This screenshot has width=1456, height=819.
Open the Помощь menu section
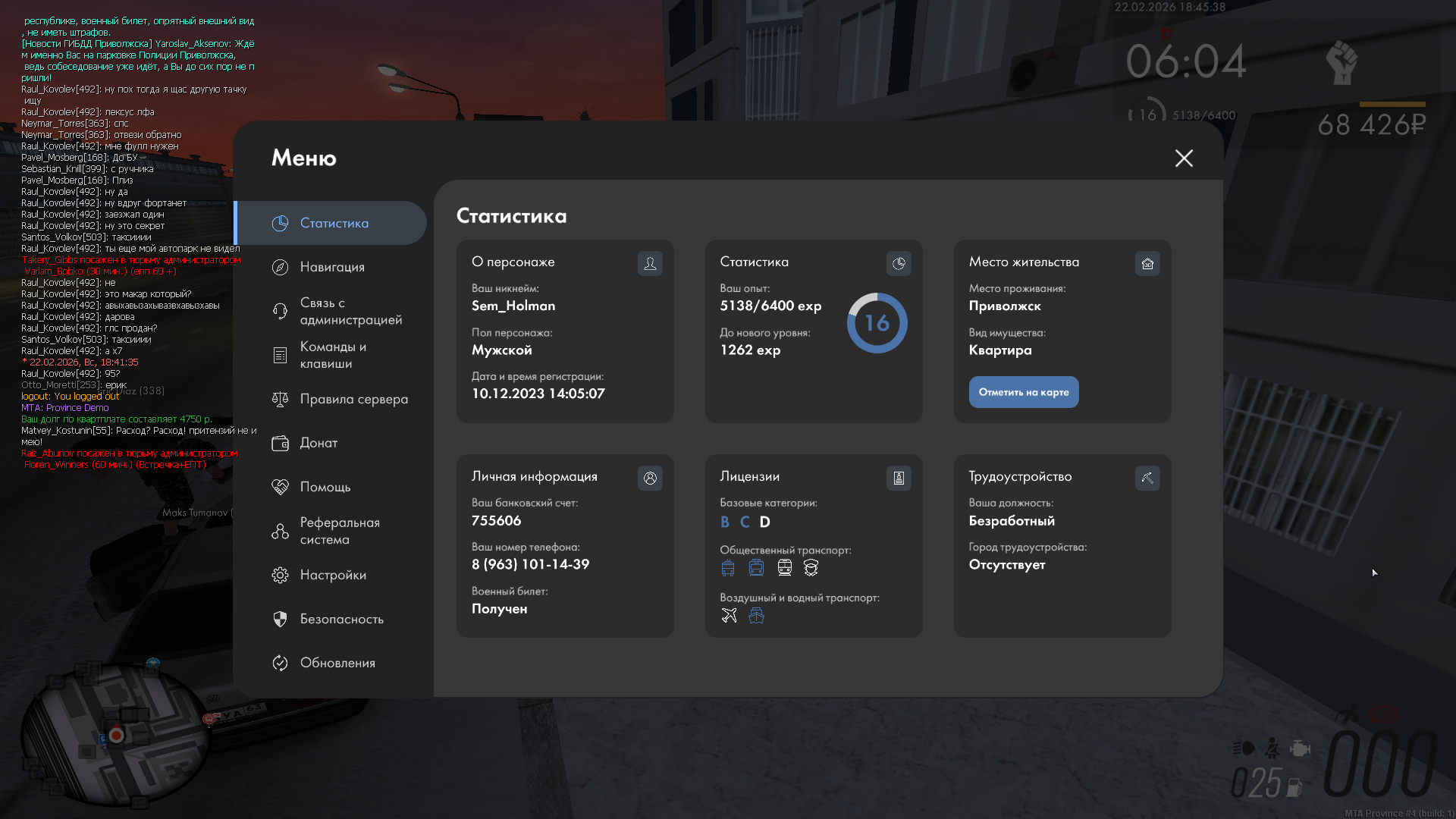(325, 487)
